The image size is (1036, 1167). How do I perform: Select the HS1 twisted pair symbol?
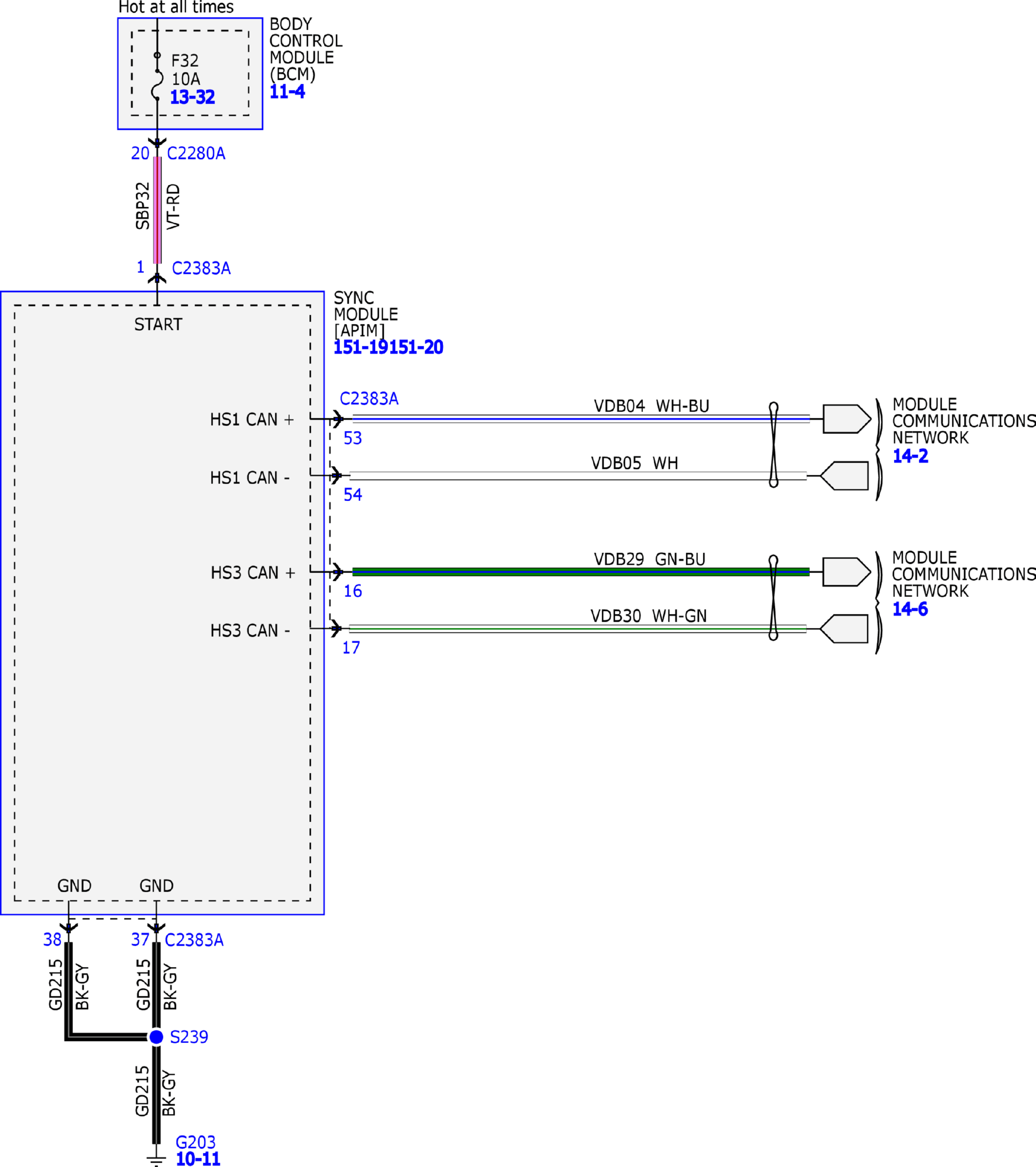pyautogui.click(x=773, y=445)
